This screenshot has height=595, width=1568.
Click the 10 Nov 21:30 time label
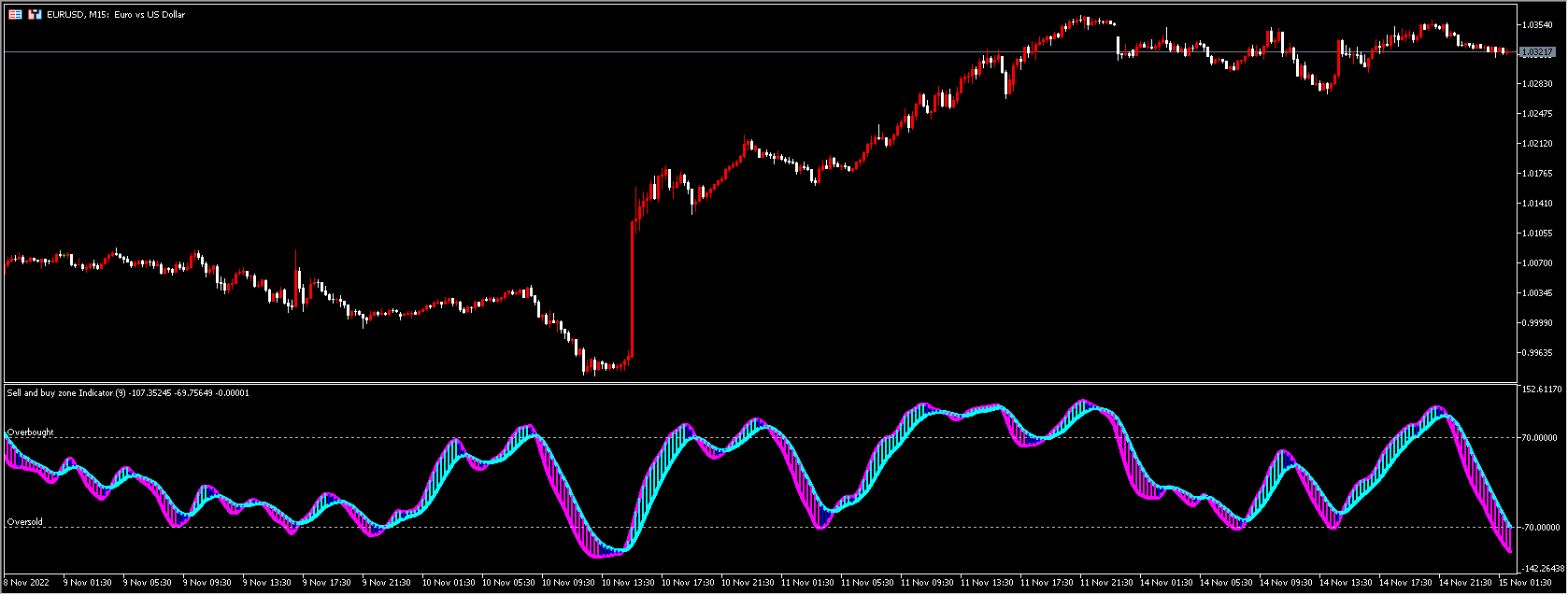pyautogui.click(x=748, y=583)
